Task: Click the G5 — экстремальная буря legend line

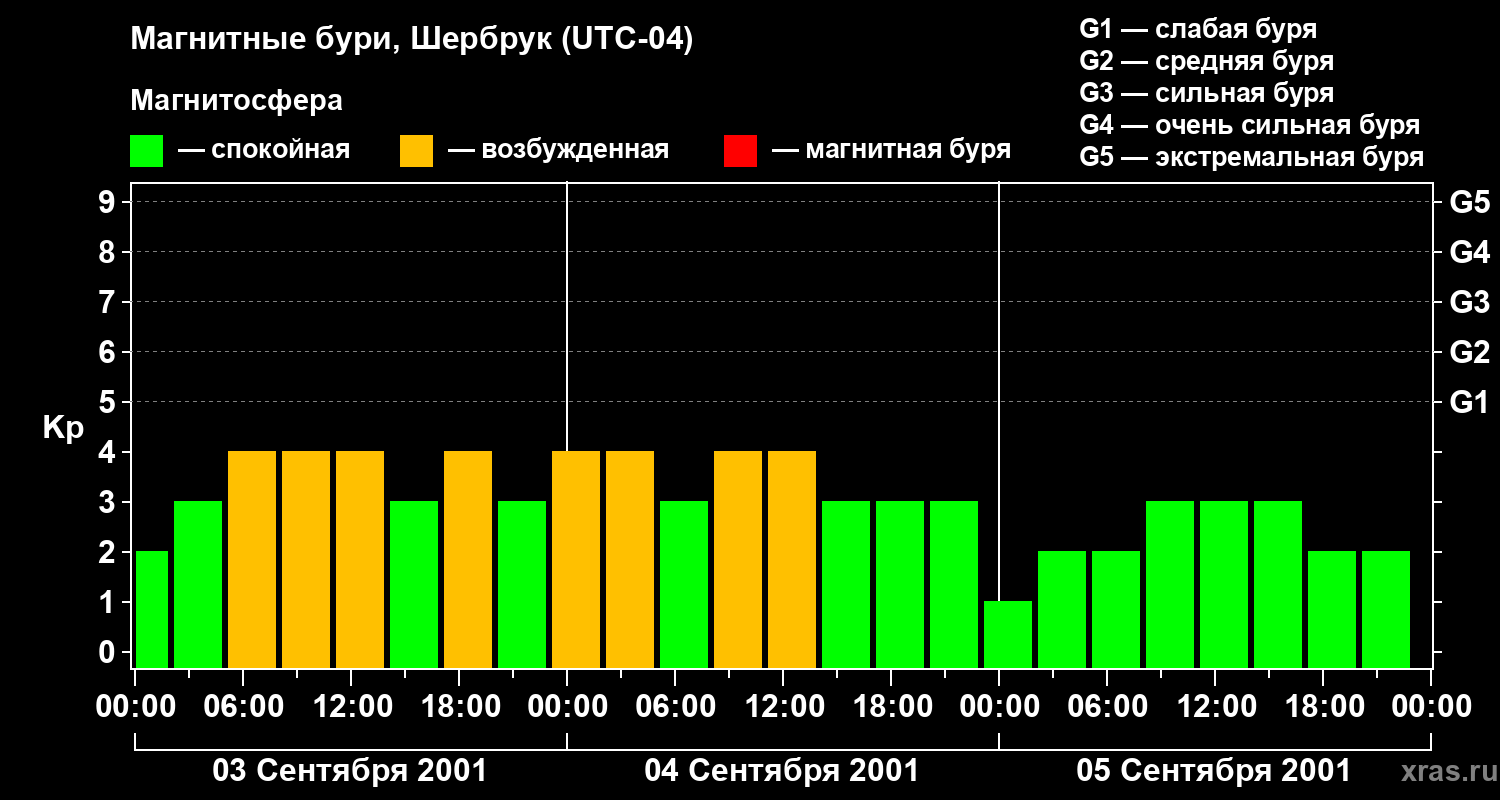Action: pos(1252,157)
